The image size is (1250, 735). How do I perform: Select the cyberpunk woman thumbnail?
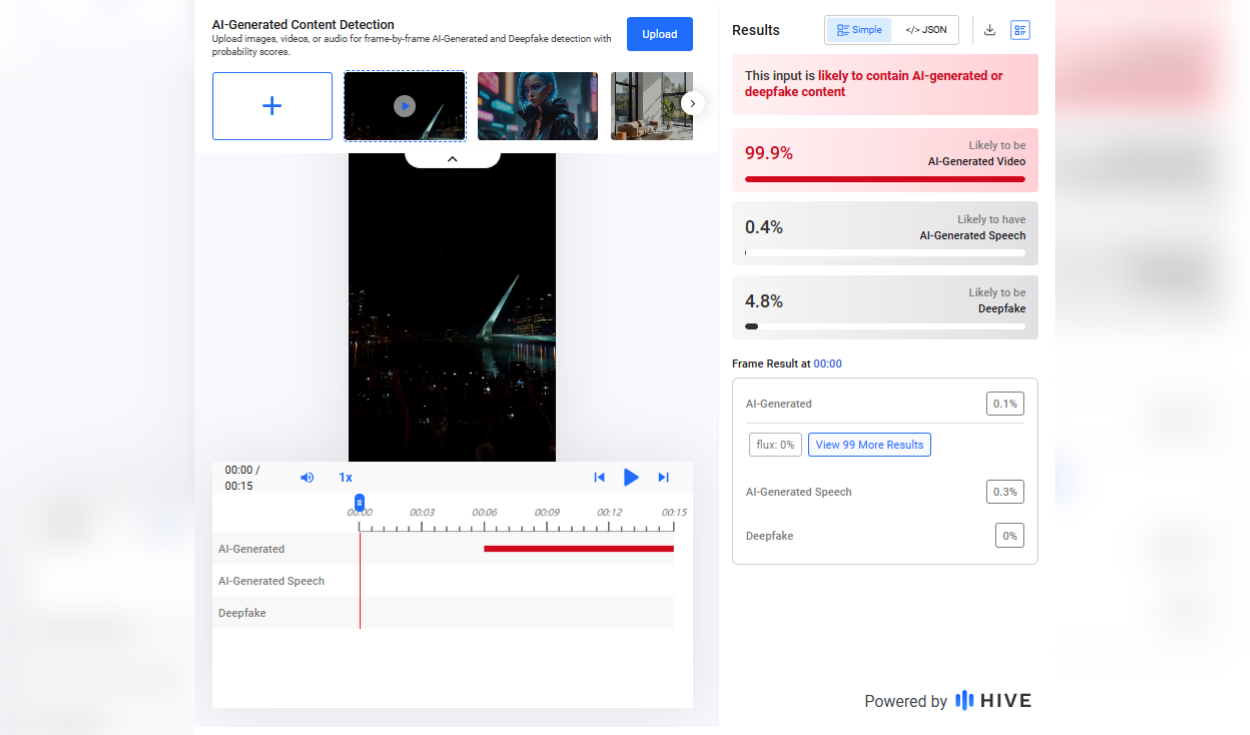point(538,106)
